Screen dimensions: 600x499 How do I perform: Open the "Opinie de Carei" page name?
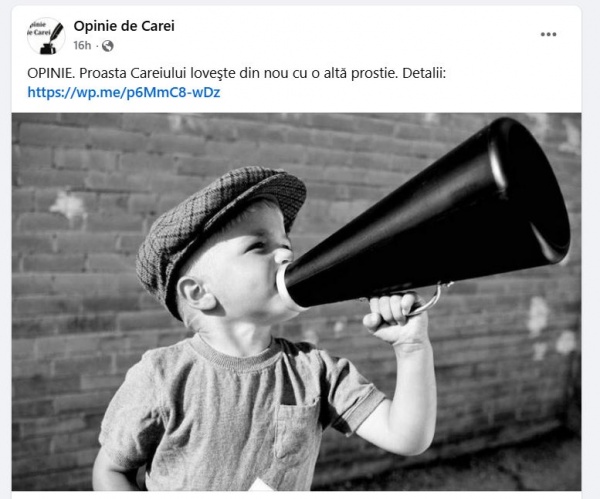tap(124, 26)
